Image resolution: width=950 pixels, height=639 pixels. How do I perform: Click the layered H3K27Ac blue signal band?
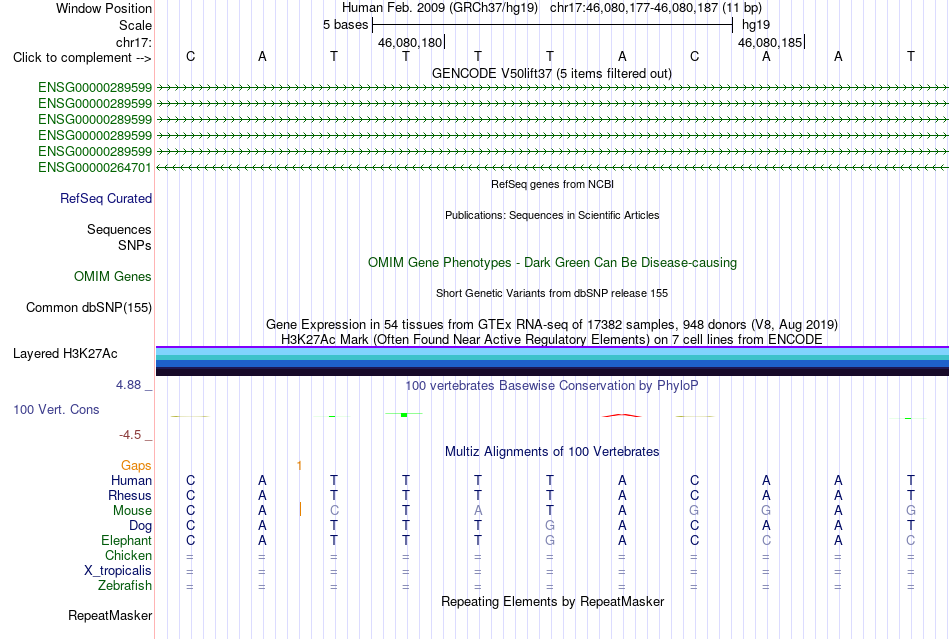coord(552,361)
